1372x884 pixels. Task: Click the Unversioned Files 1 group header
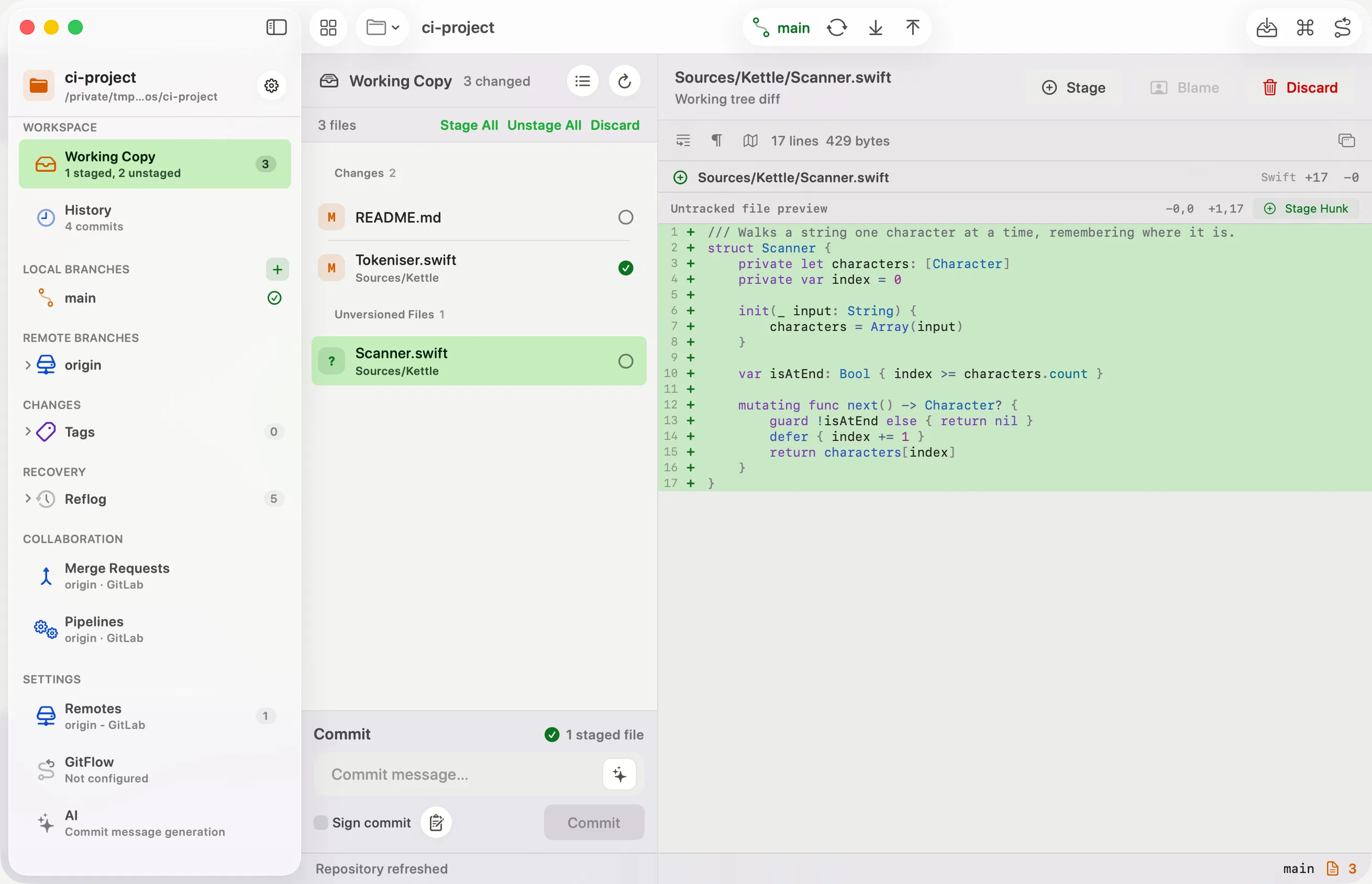point(390,315)
